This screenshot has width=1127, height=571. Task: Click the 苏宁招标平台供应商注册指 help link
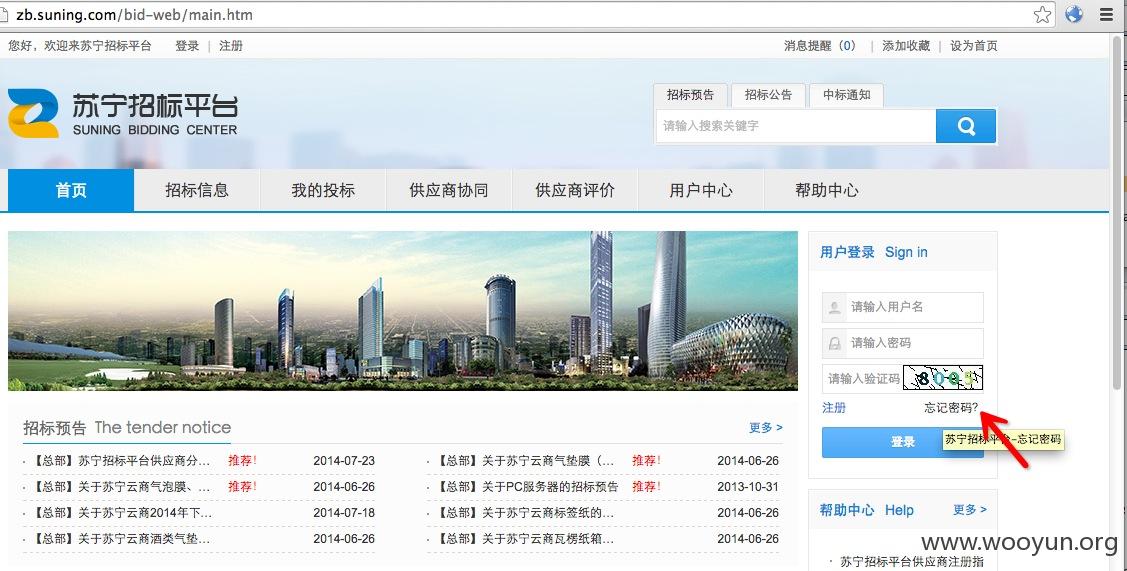pyautogui.click(x=911, y=562)
